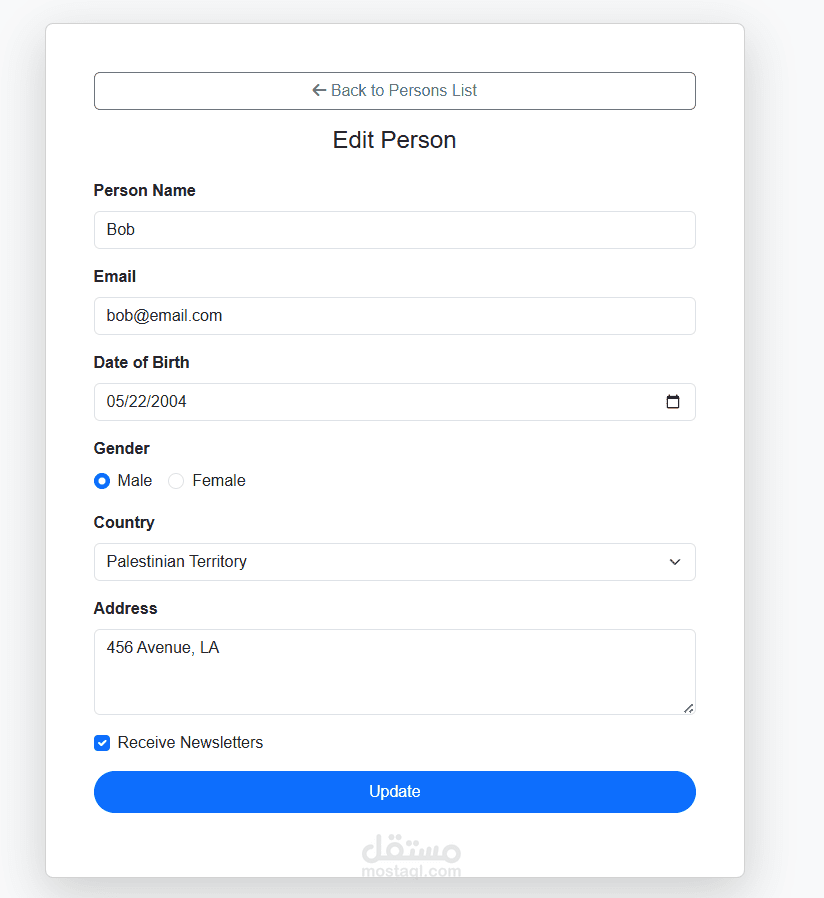This screenshot has height=898, width=824.
Task: Click the Edit Person heading
Action: point(394,140)
